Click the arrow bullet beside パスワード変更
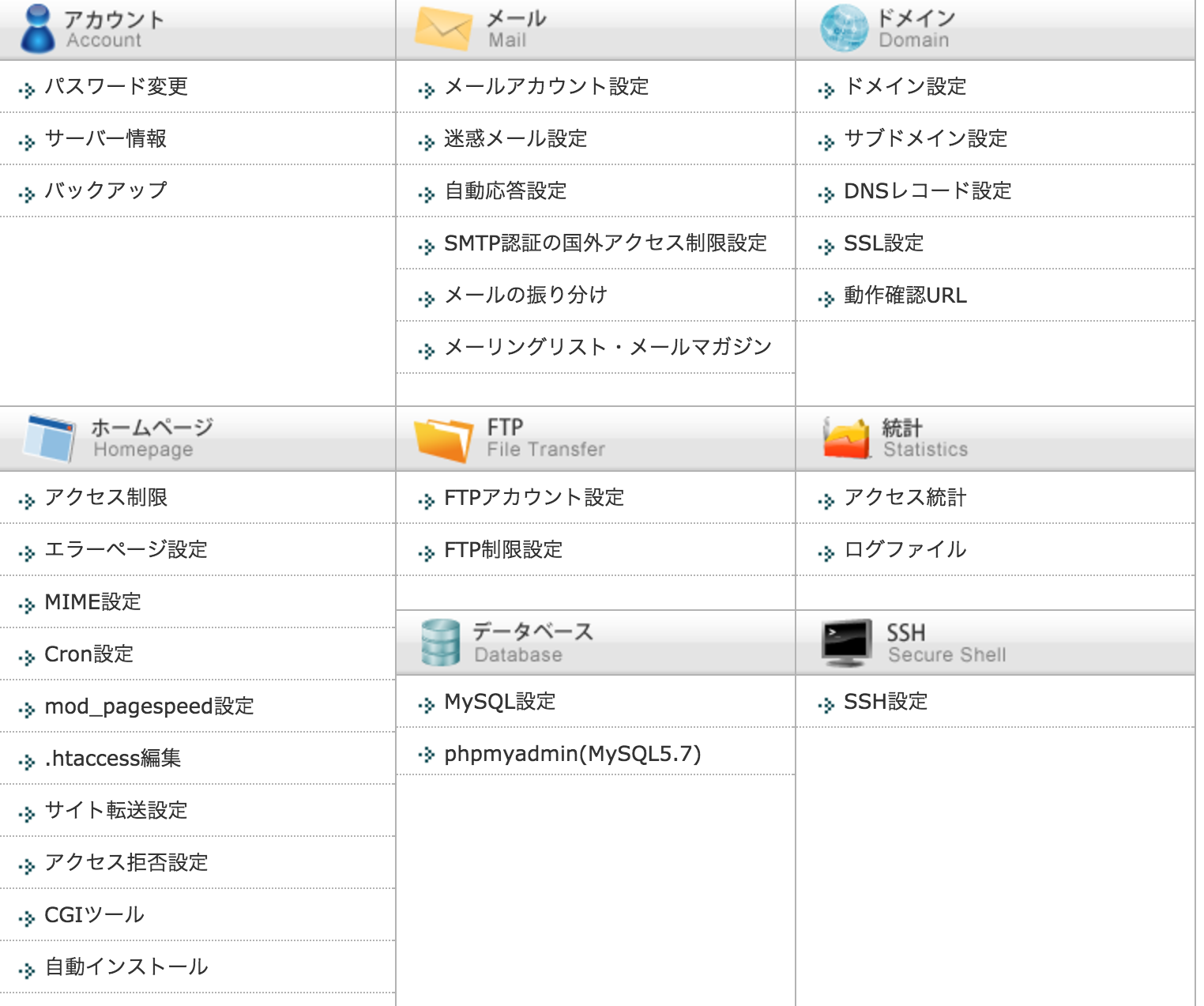 27,90
